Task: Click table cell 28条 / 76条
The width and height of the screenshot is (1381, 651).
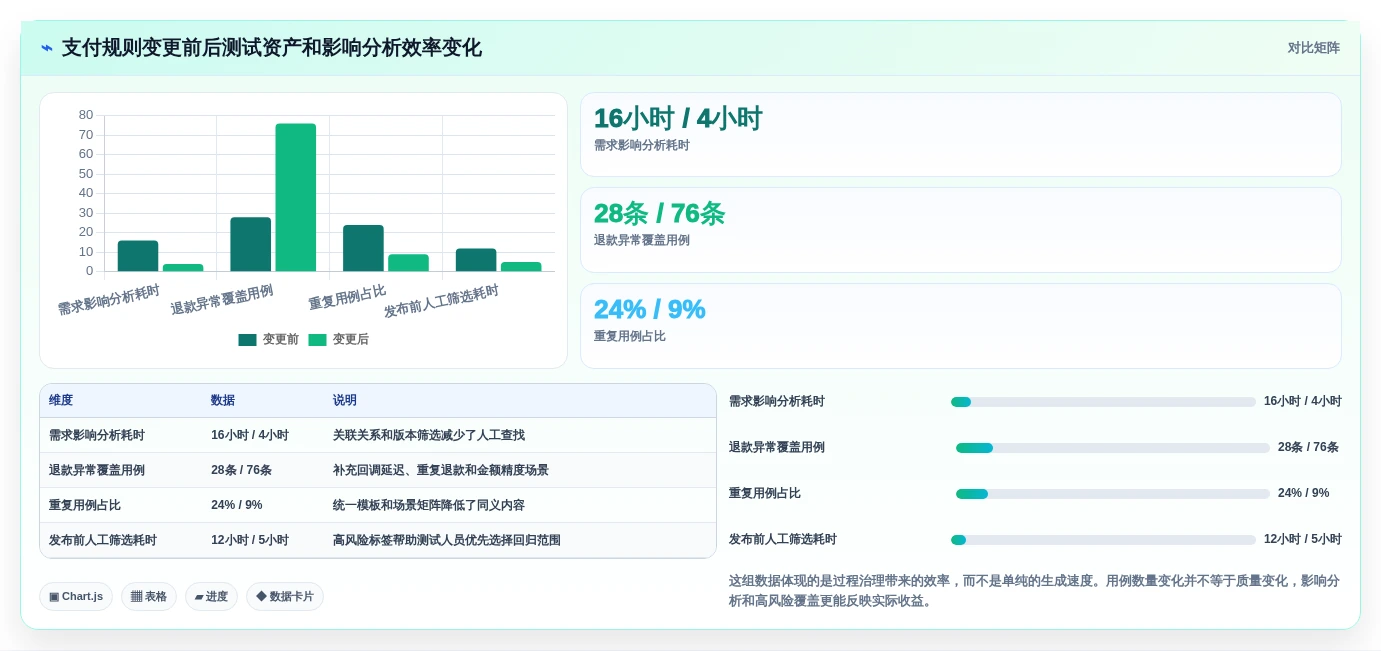Action: click(x=263, y=470)
